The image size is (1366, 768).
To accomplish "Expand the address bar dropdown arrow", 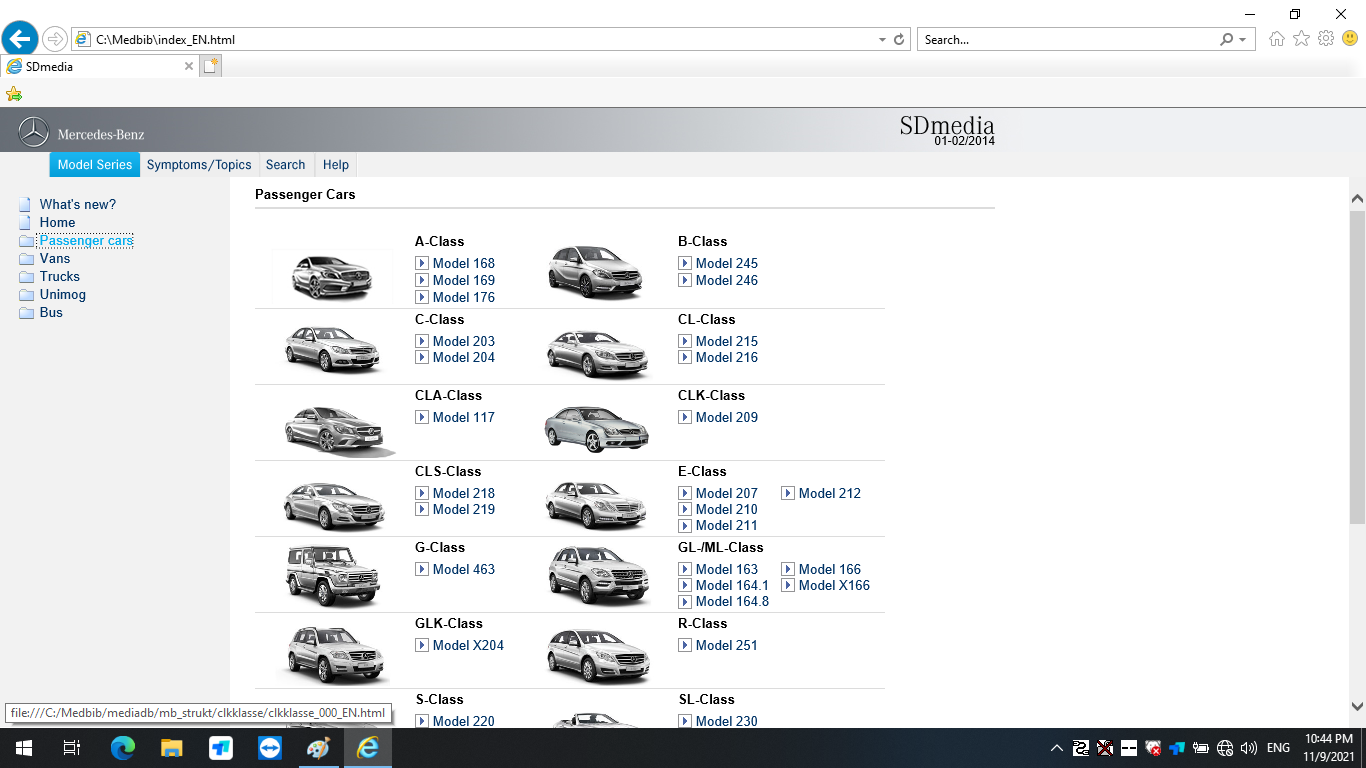I will click(882, 40).
